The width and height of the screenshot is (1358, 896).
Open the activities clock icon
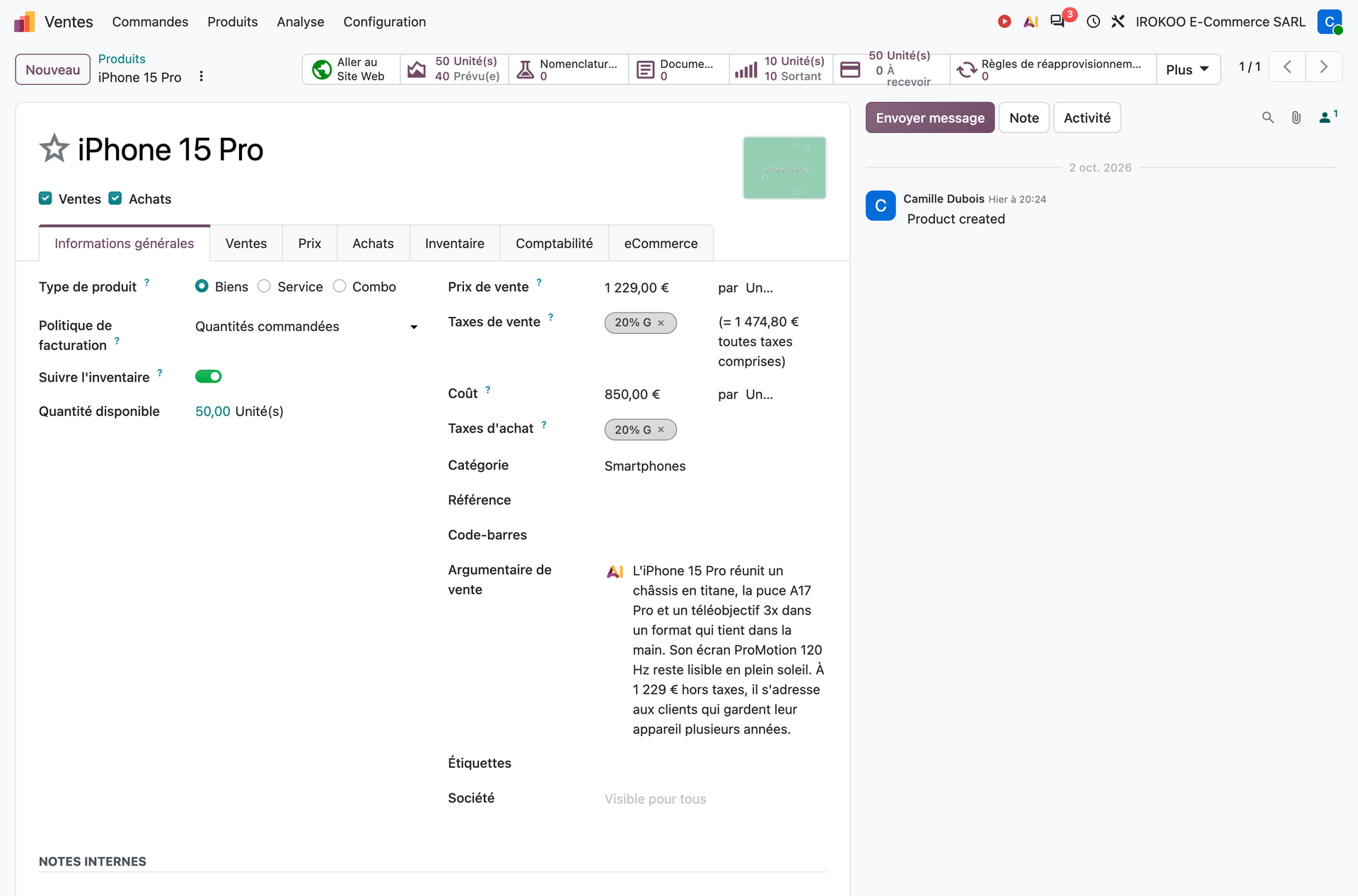click(1093, 22)
